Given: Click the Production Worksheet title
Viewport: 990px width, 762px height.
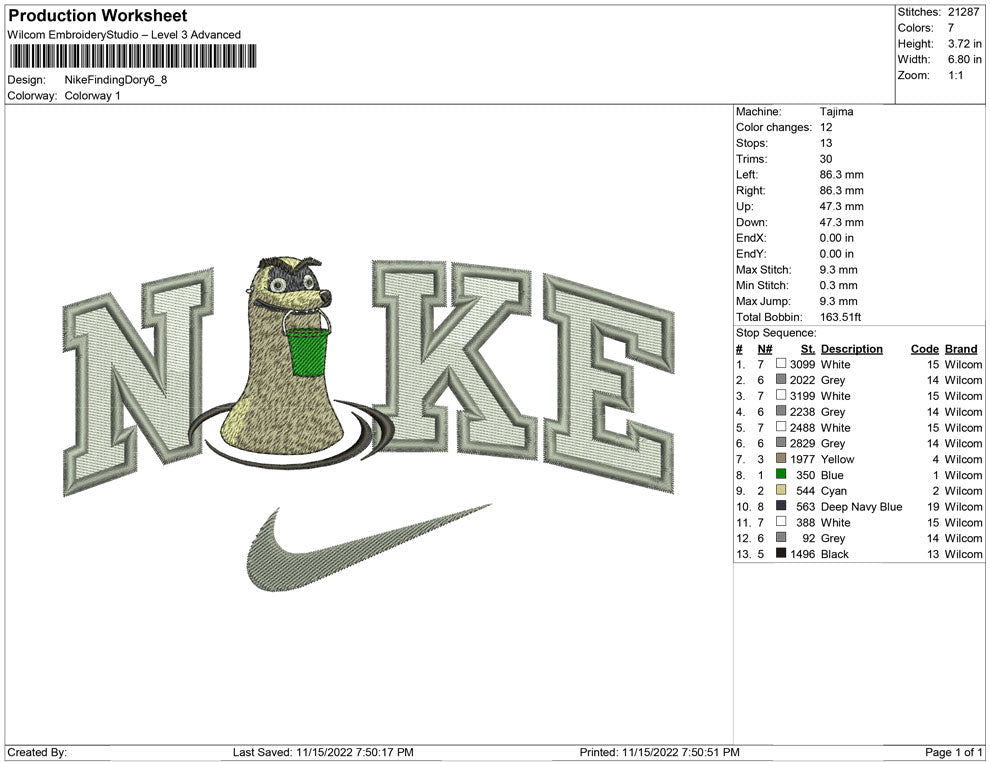Looking at the screenshot, I should click(x=98, y=16).
